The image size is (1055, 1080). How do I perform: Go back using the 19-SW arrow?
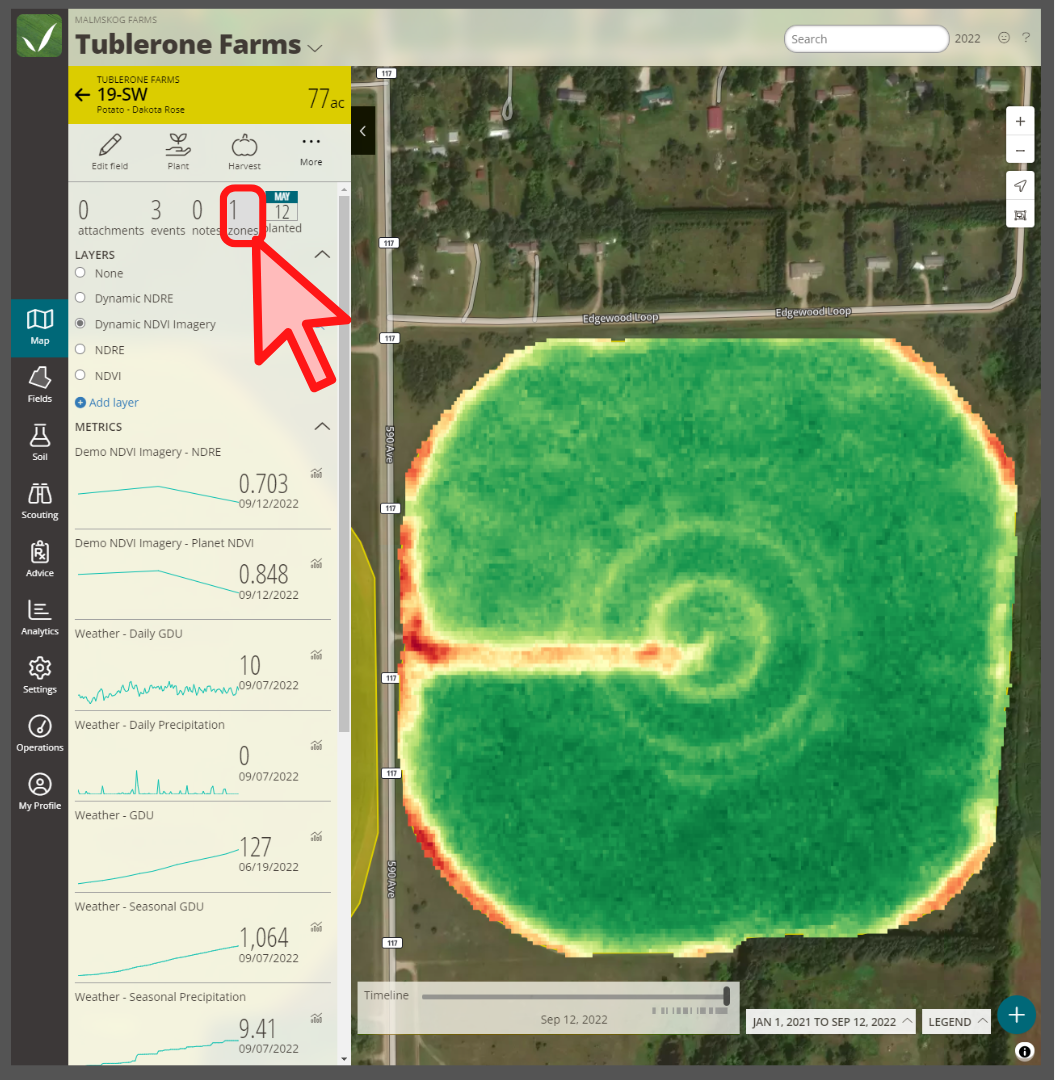click(83, 95)
